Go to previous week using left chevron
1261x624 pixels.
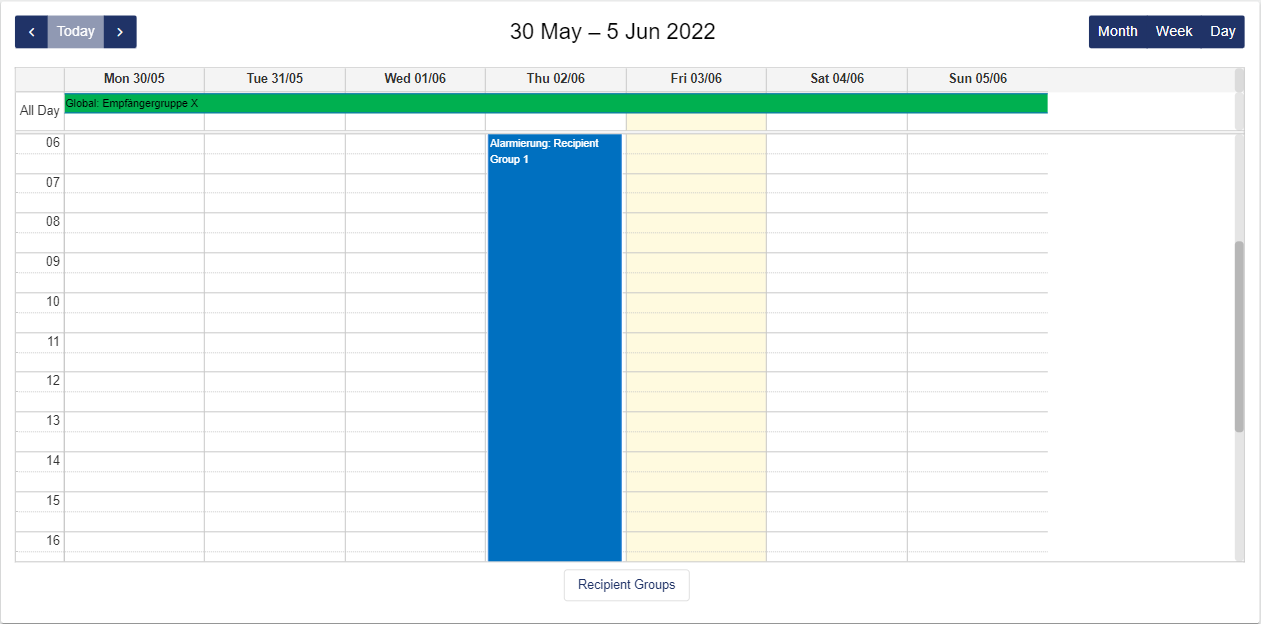point(31,32)
